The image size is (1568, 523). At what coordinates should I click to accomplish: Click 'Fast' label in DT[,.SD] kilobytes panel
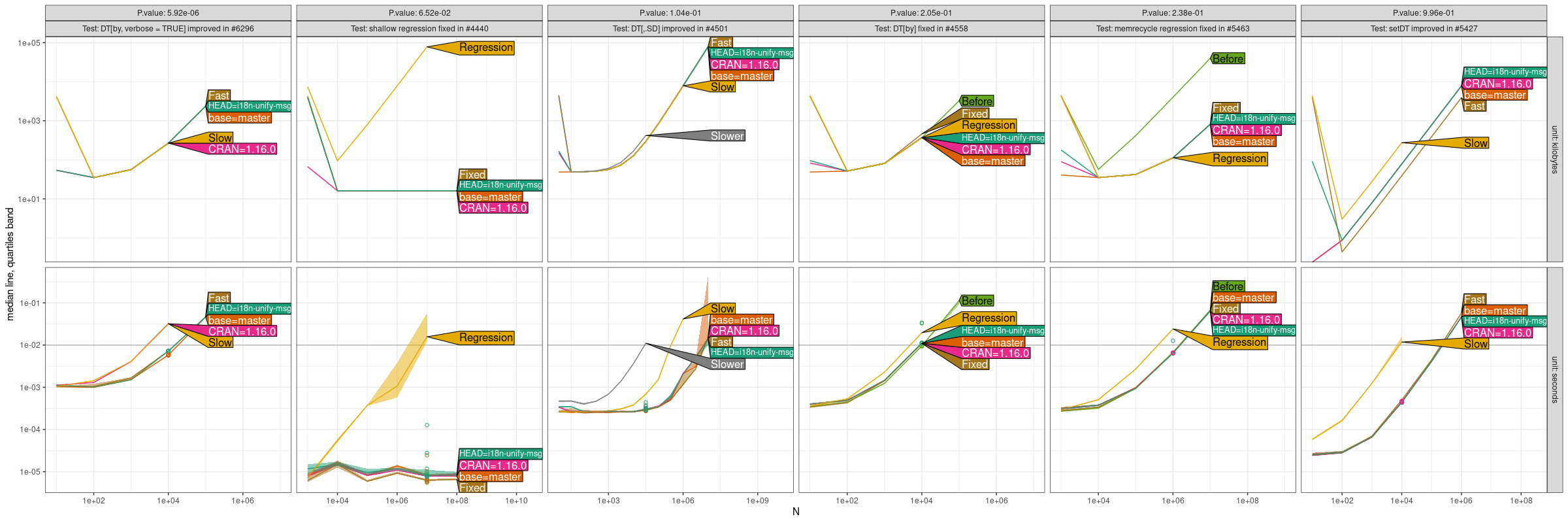(721, 42)
